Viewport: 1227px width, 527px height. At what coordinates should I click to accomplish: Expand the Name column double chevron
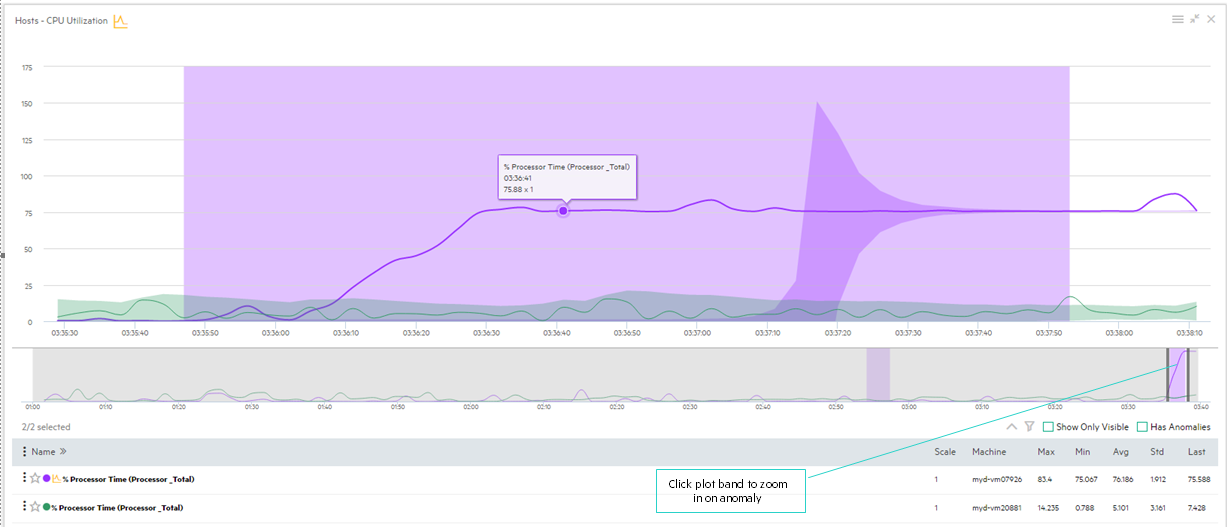(63, 452)
